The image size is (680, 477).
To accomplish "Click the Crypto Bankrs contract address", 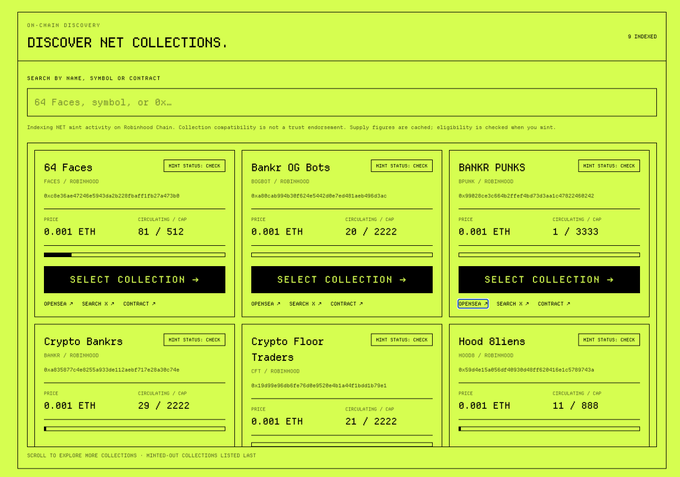I will coord(111,370).
